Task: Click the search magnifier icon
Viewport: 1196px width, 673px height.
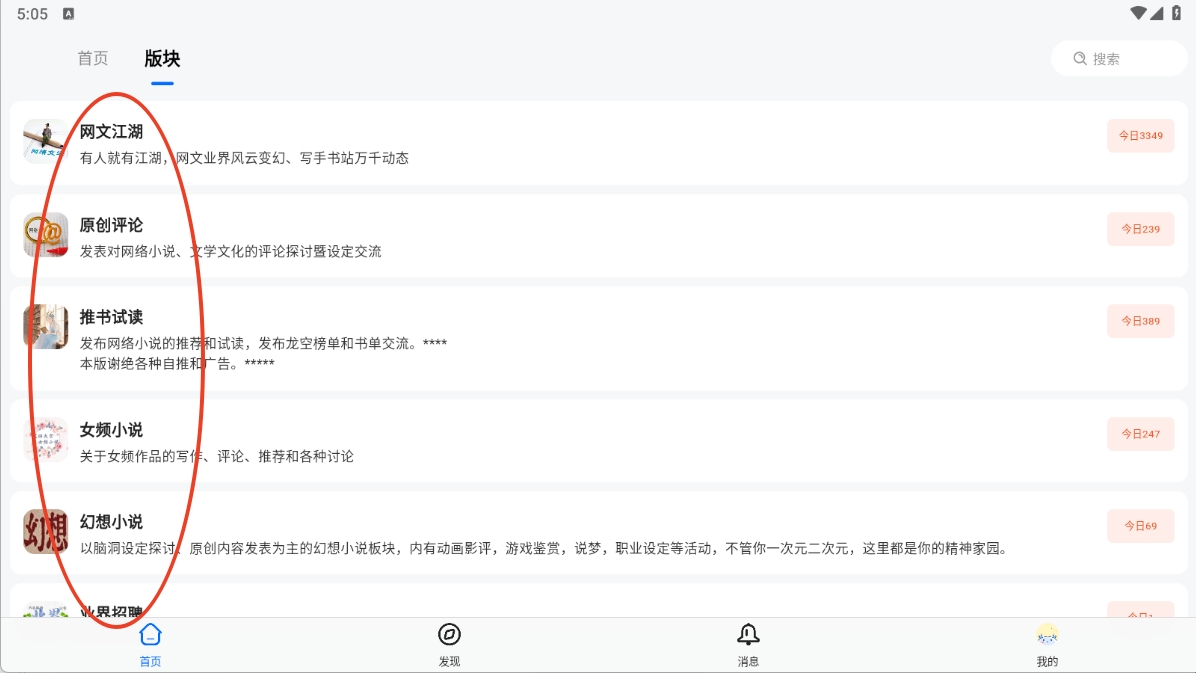Action: (1080, 59)
